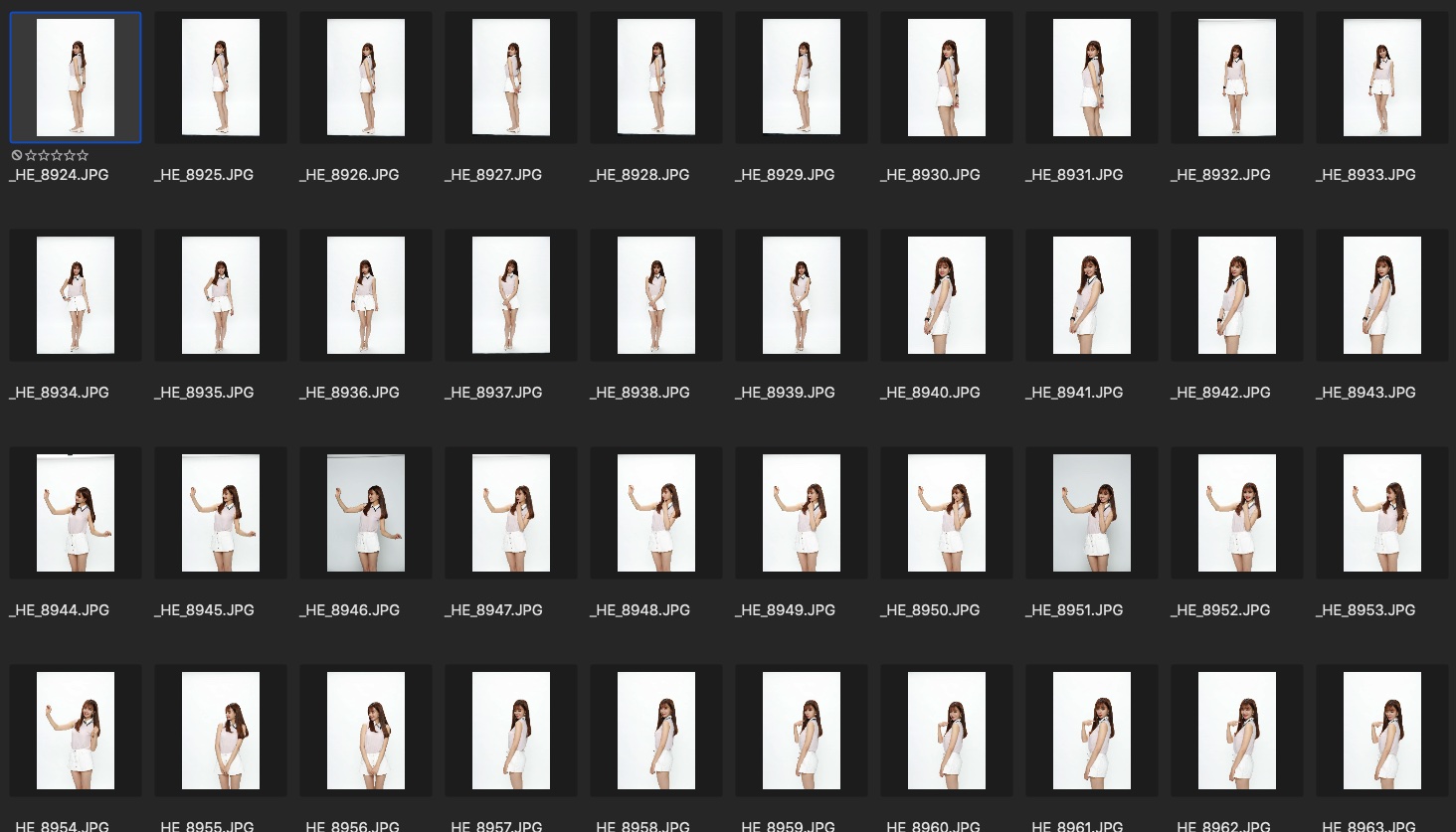The width and height of the screenshot is (1456, 832).
Task: Click the _HE_8928.JPG filename label
Action: (639, 175)
